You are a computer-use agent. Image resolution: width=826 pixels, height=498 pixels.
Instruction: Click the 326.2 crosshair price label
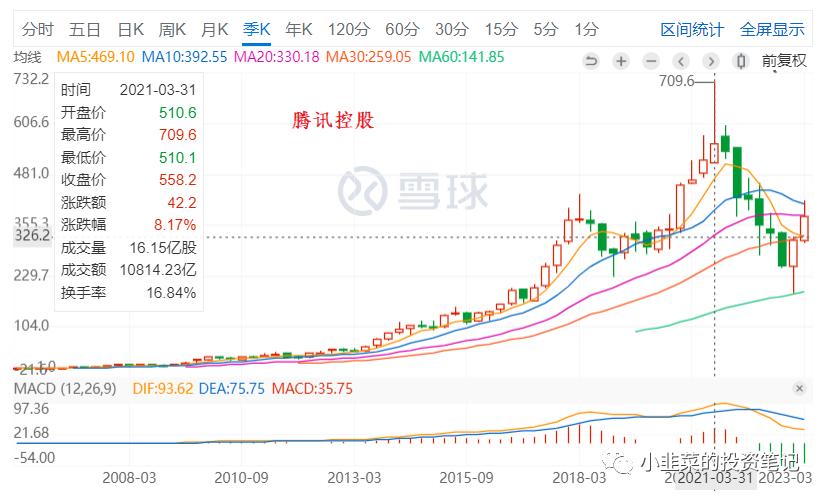pyautogui.click(x=32, y=235)
